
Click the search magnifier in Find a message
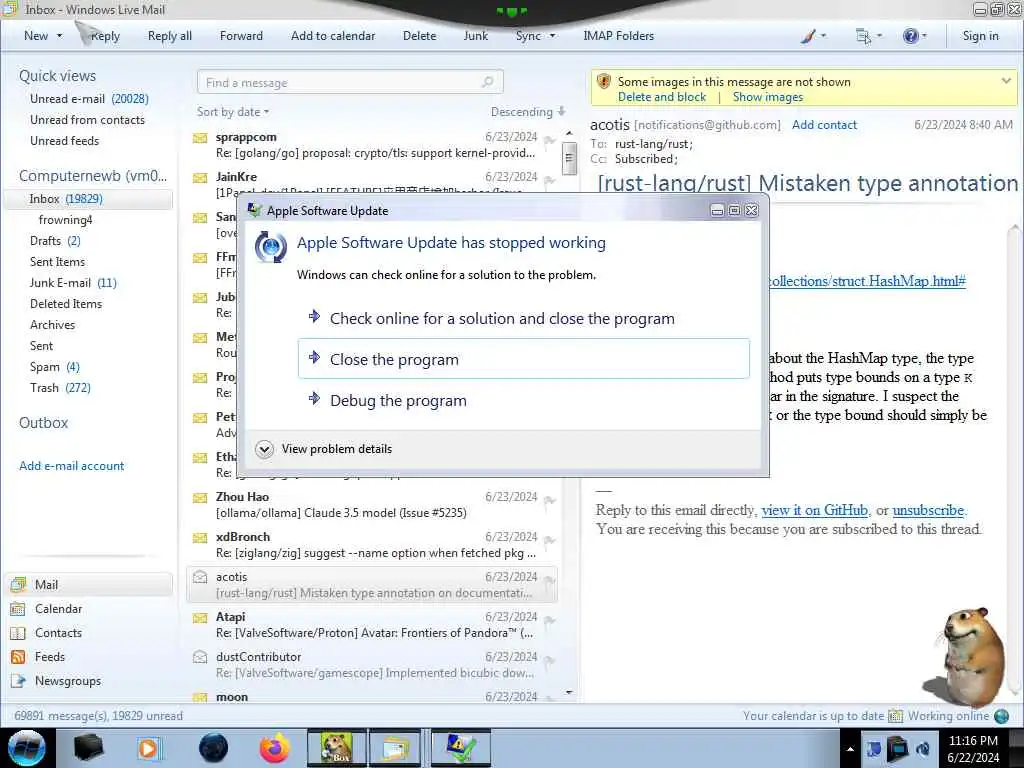pos(487,82)
